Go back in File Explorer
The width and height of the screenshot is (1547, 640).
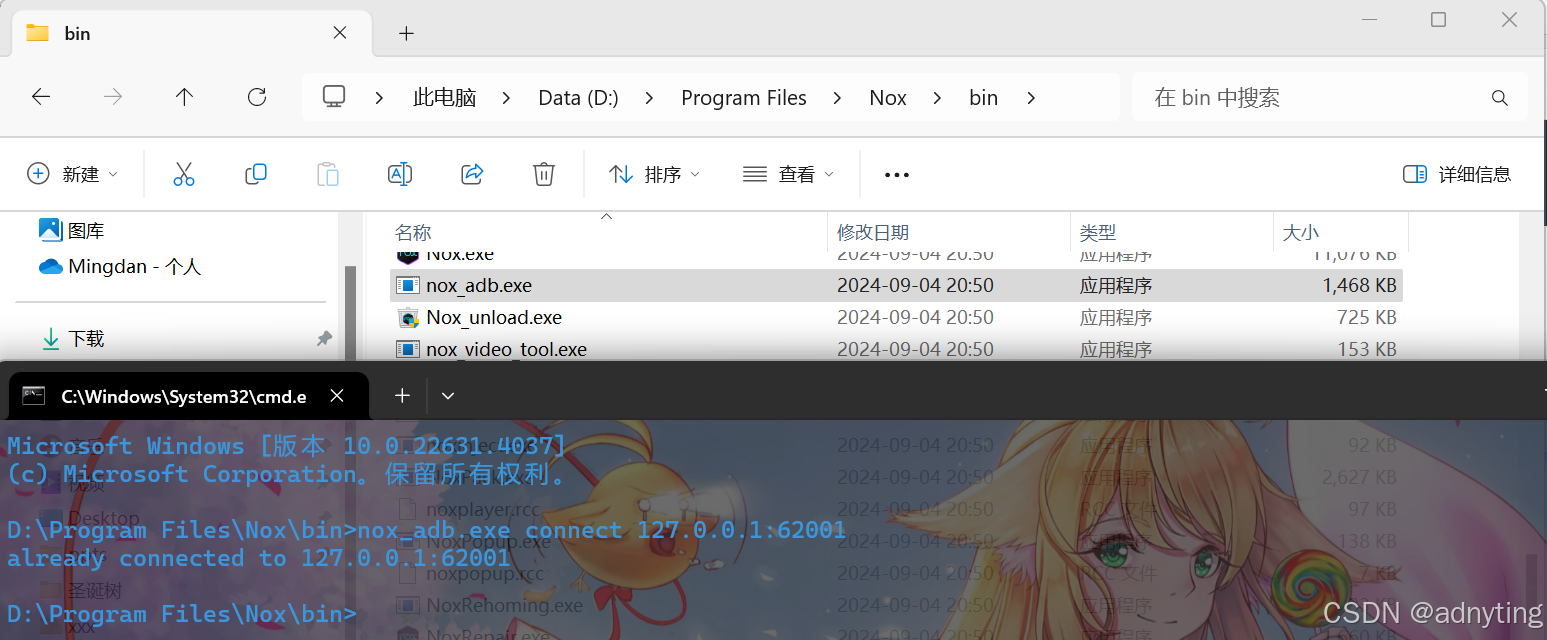coord(41,97)
